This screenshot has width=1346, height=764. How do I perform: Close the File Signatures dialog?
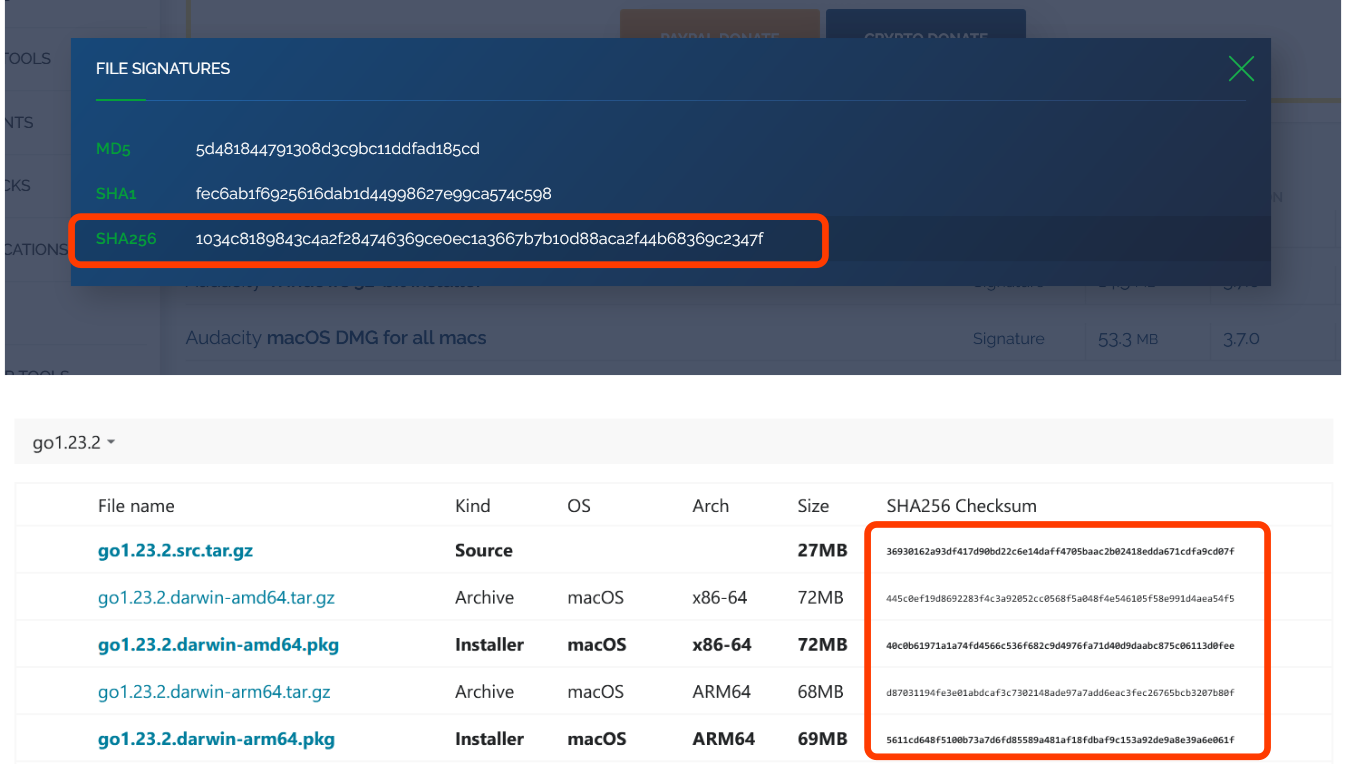(x=1241, y=68)
